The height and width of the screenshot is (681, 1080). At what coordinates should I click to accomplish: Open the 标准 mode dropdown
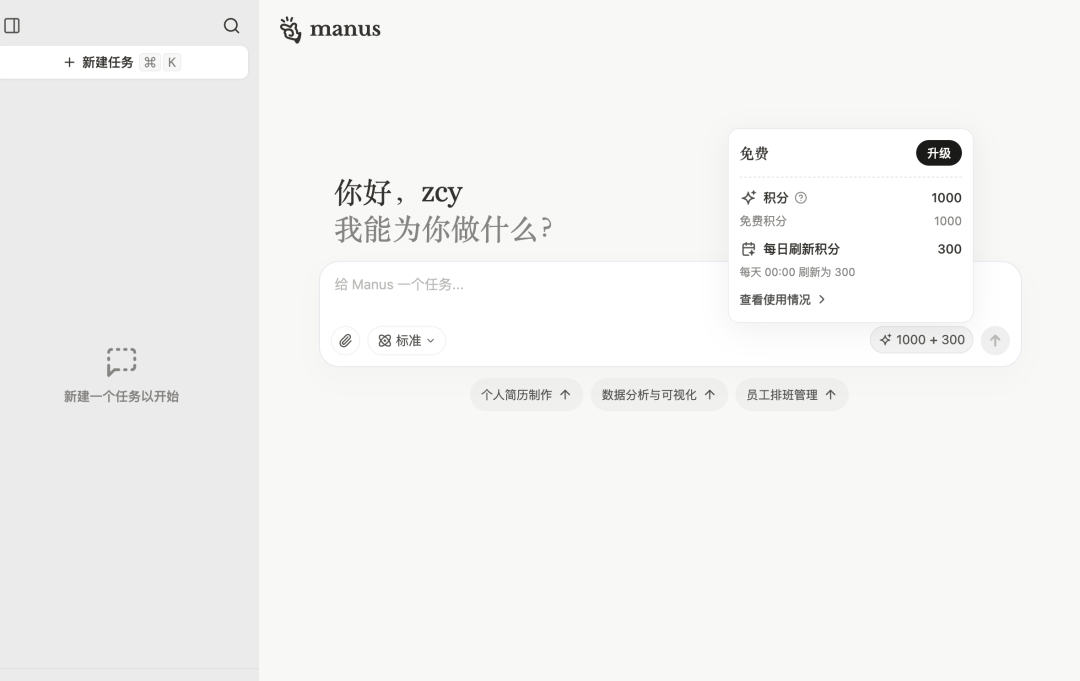(406, 340)
